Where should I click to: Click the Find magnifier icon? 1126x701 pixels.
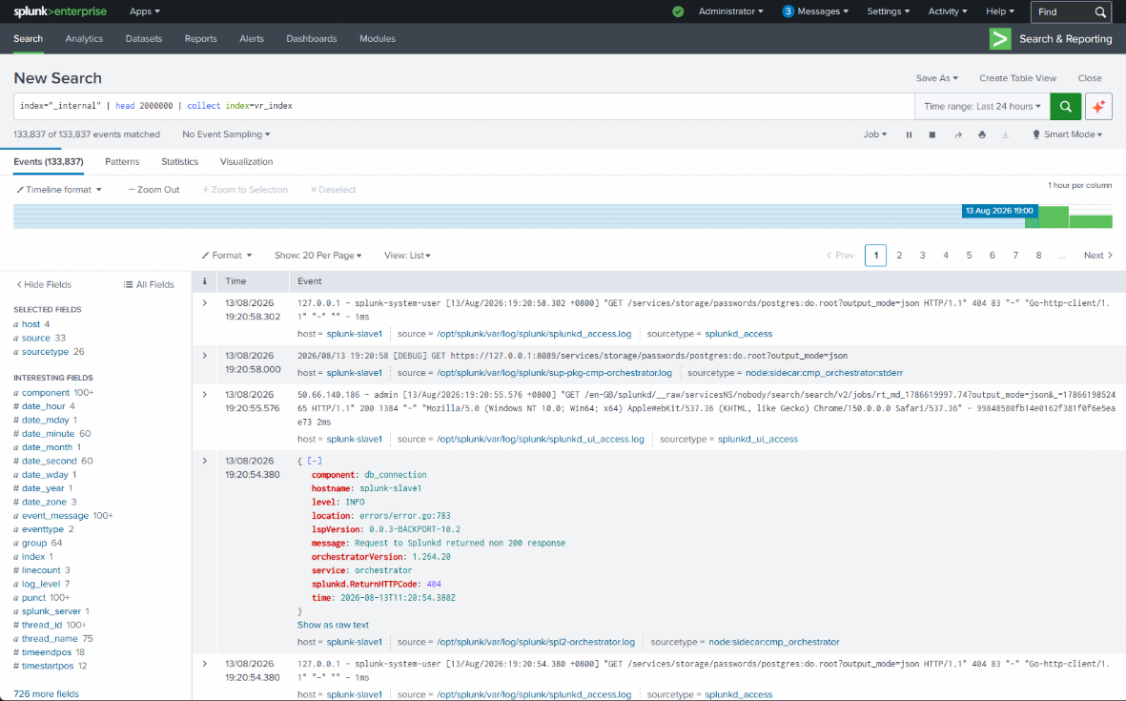(1100, 11)
